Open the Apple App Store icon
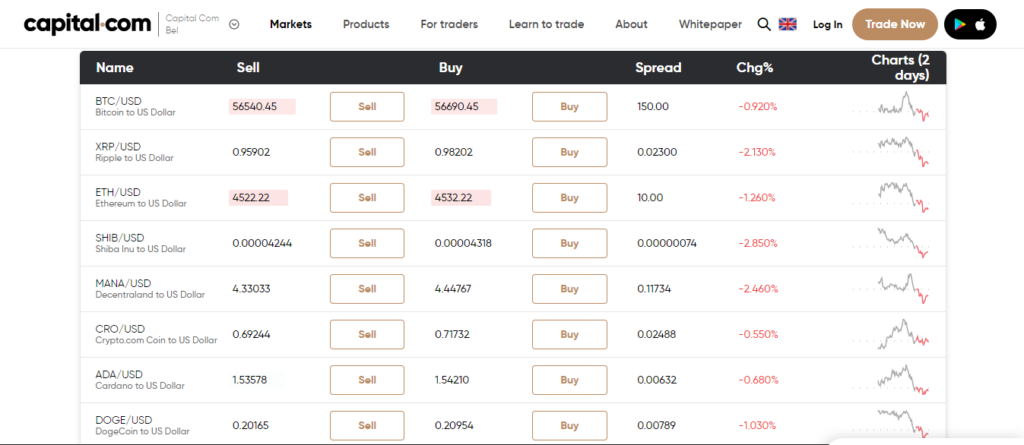 (x=980, y=25)
